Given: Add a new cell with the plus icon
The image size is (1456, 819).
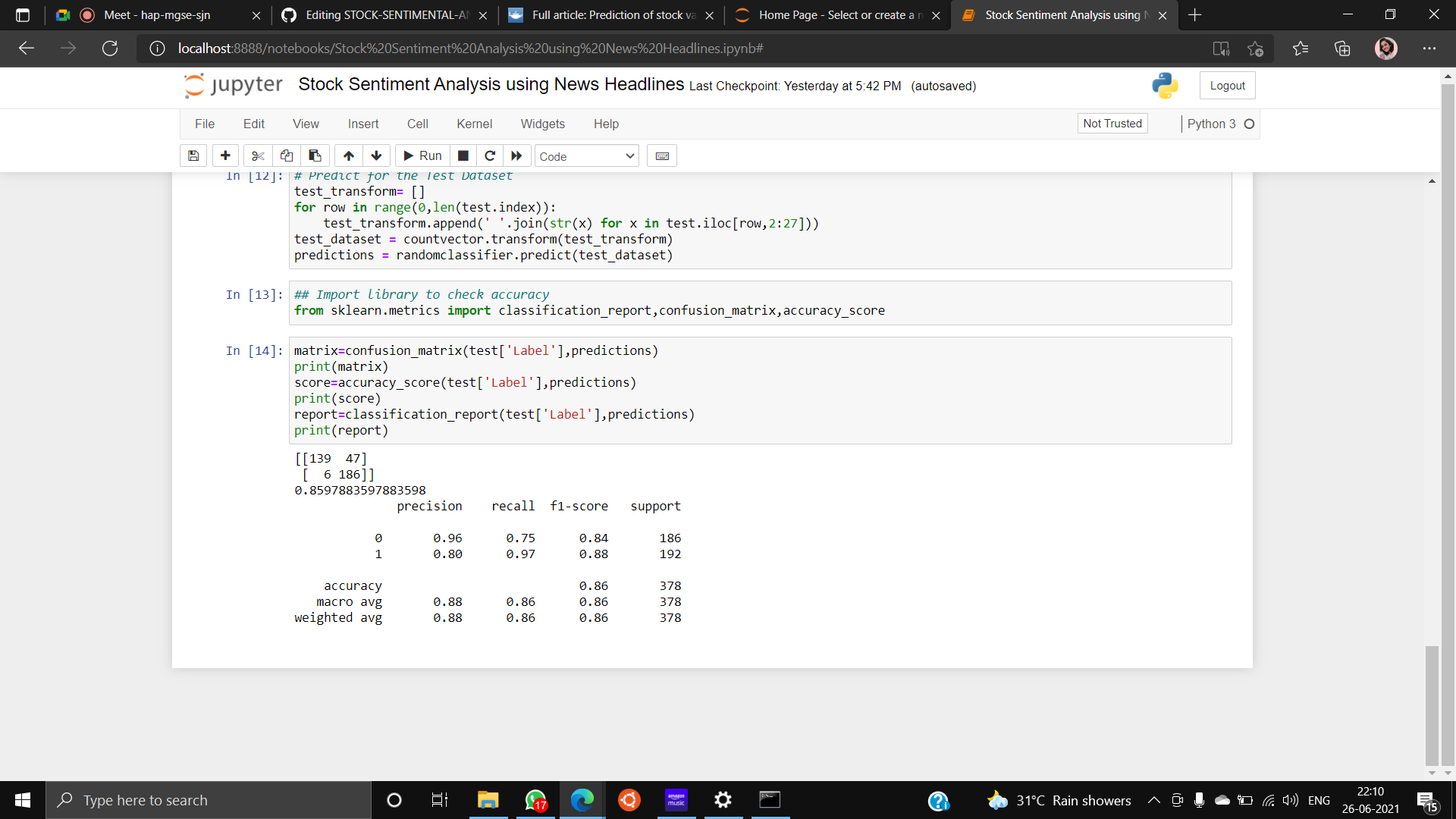Looking at the screenshot, I should [x=225, y=155].
